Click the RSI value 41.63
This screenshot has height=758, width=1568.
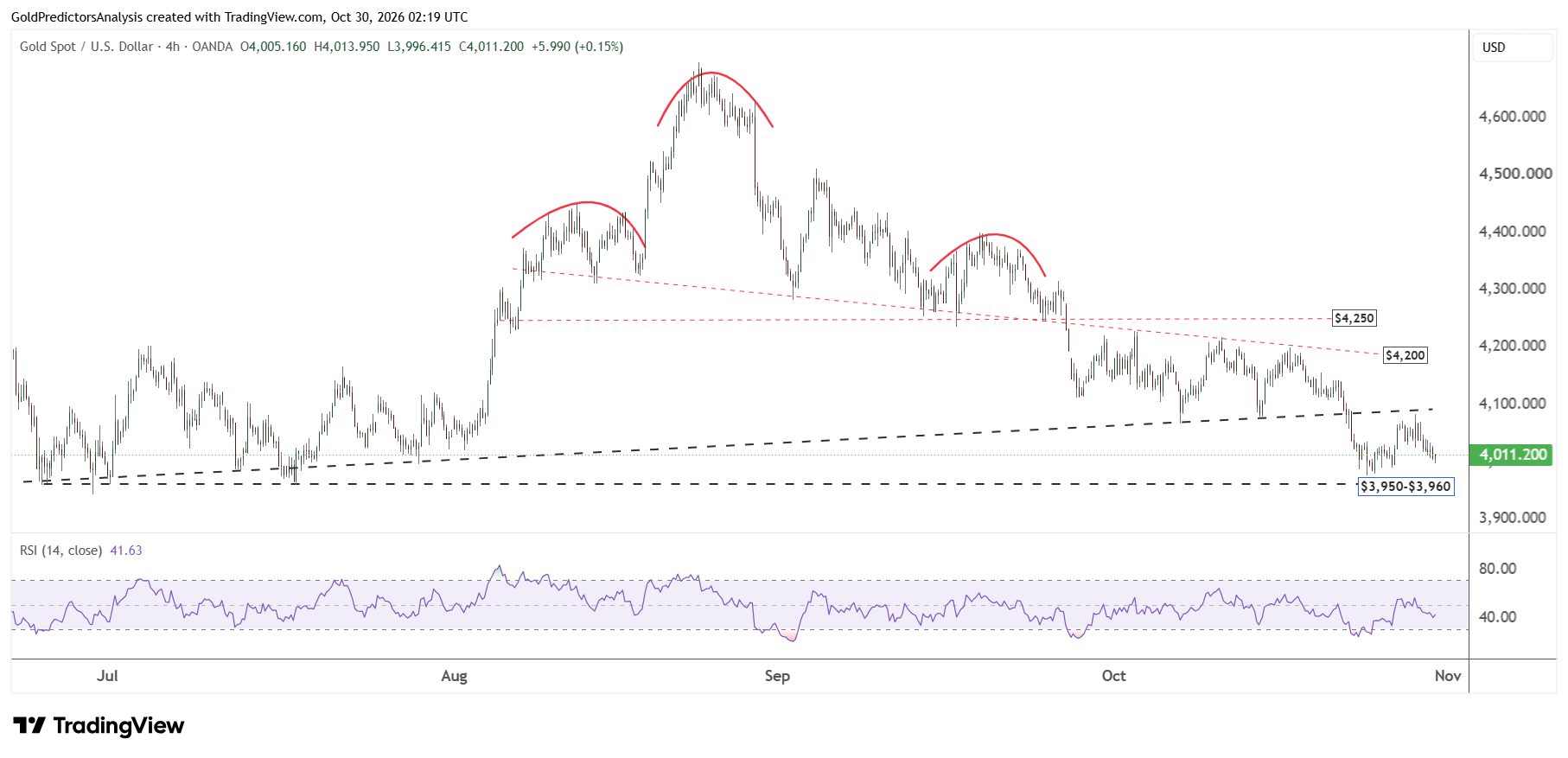126,551
